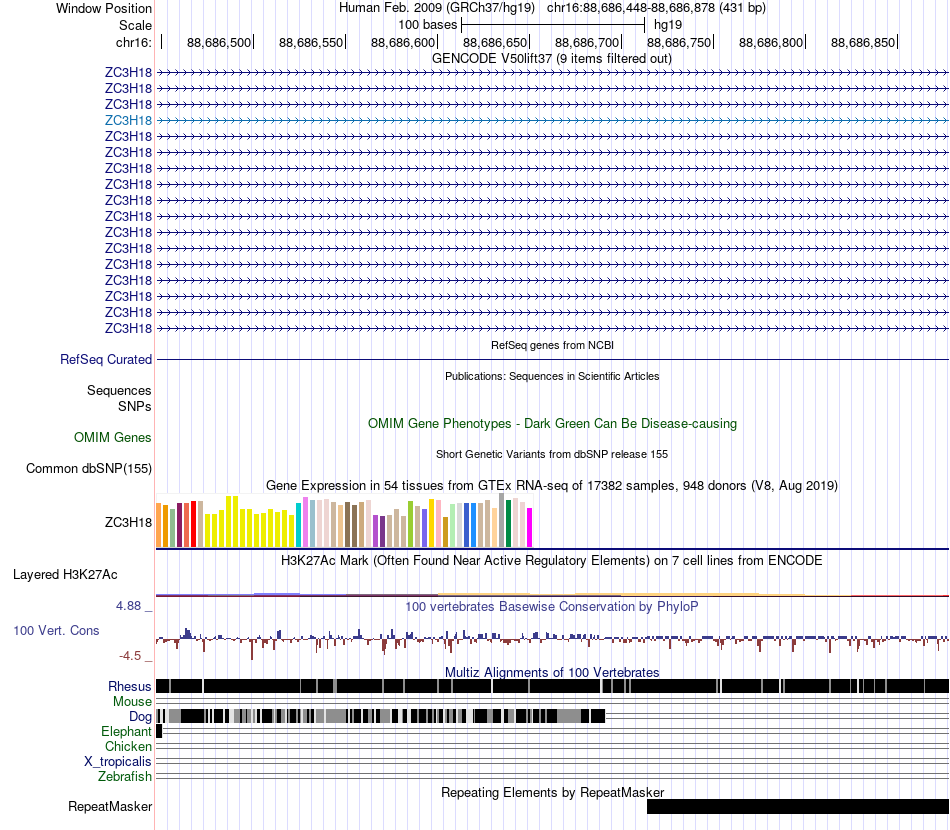Click the dark green bar in the GTEx chart
The height and width of the screenshot is (830, 950).
click(x=508, y=523)
